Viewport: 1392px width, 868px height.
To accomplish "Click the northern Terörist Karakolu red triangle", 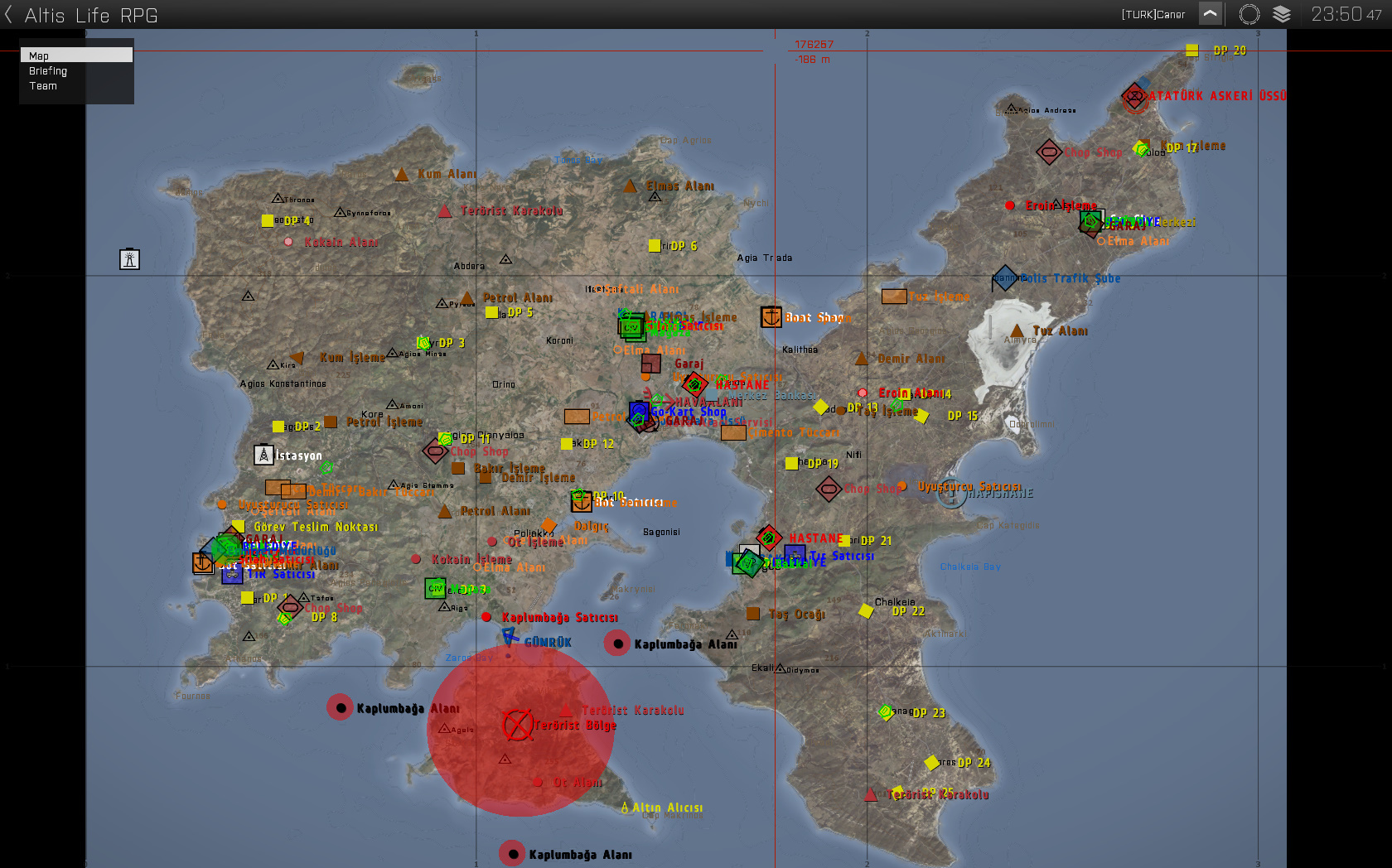I will (445, 211).
